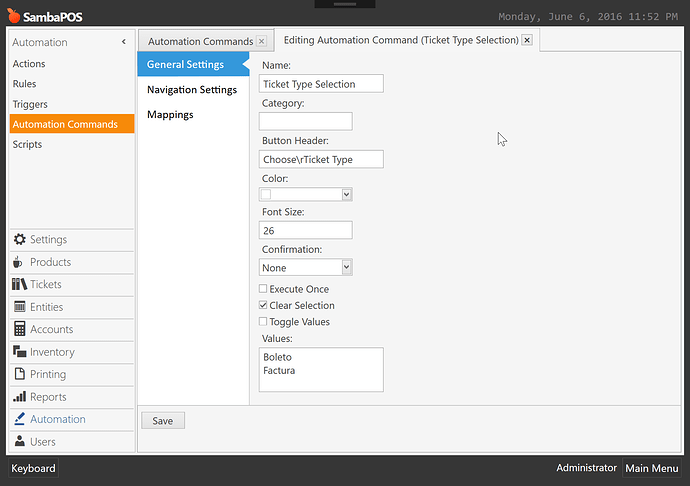This screenshot has width=690, height=486.
Task: Click the Button Header input field
Action: coord(321,159)
